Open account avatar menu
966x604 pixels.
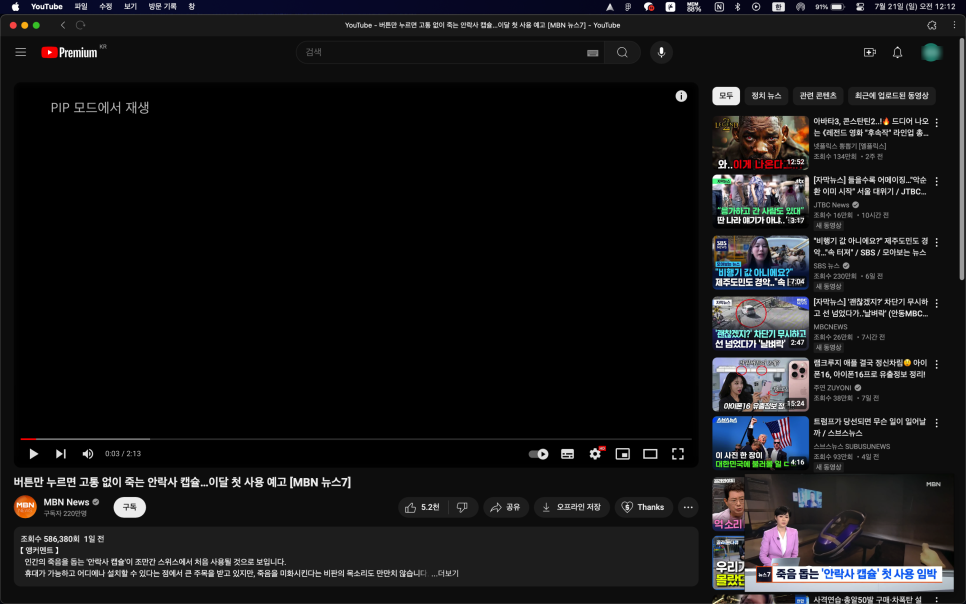click(931, 52)
